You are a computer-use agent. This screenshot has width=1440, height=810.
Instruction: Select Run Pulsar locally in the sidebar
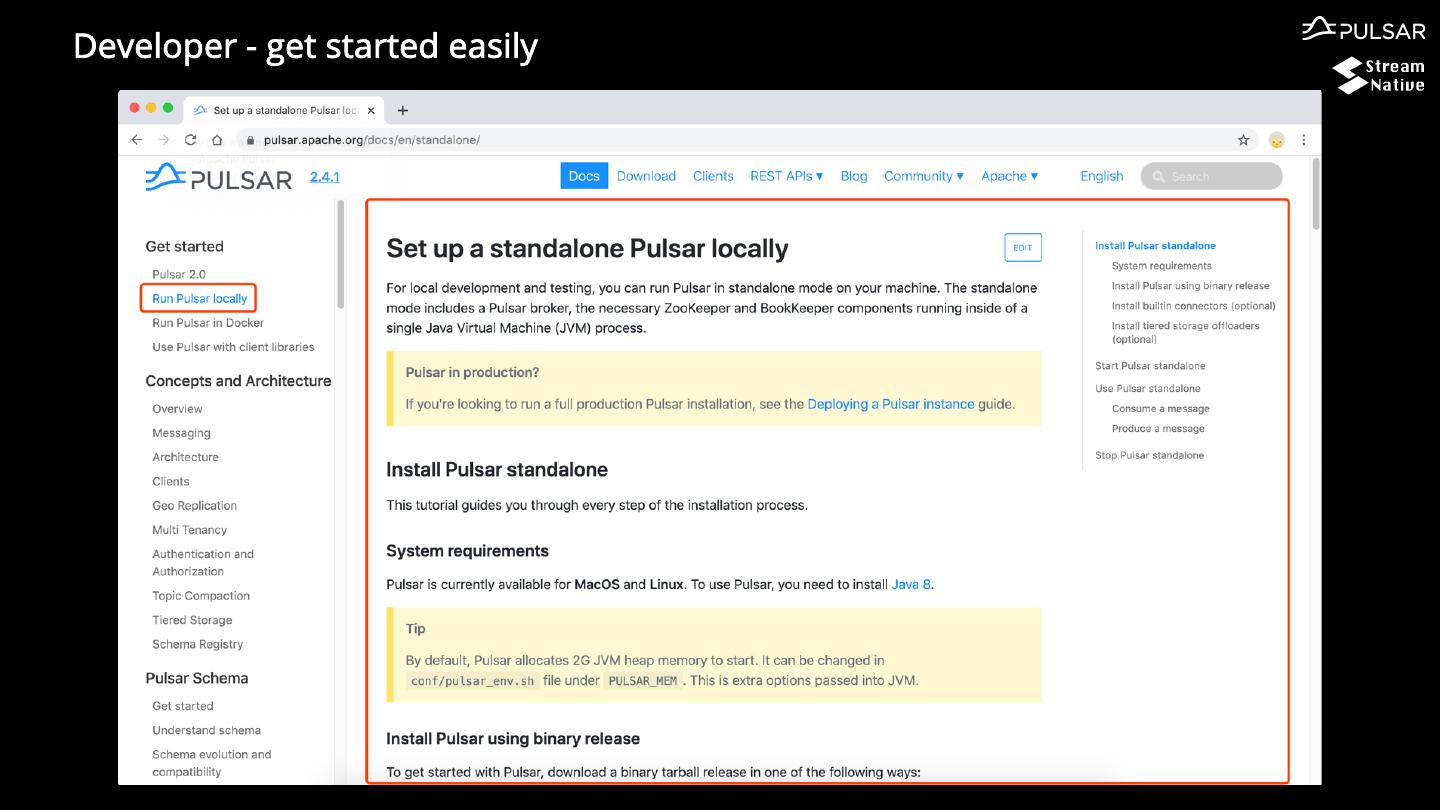coord(199,298)
